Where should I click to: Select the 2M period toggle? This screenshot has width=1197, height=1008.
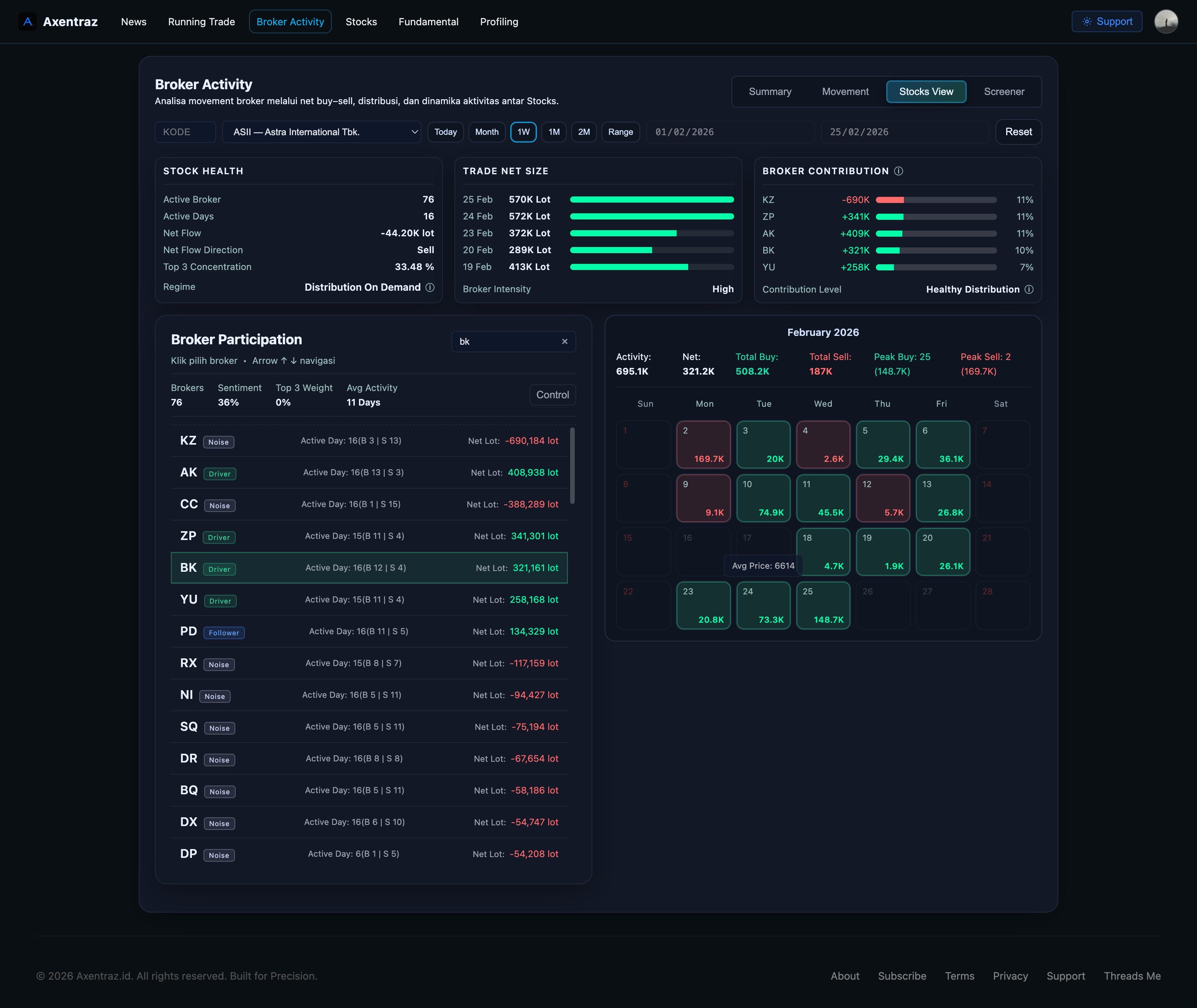click(x=584, y=132)
